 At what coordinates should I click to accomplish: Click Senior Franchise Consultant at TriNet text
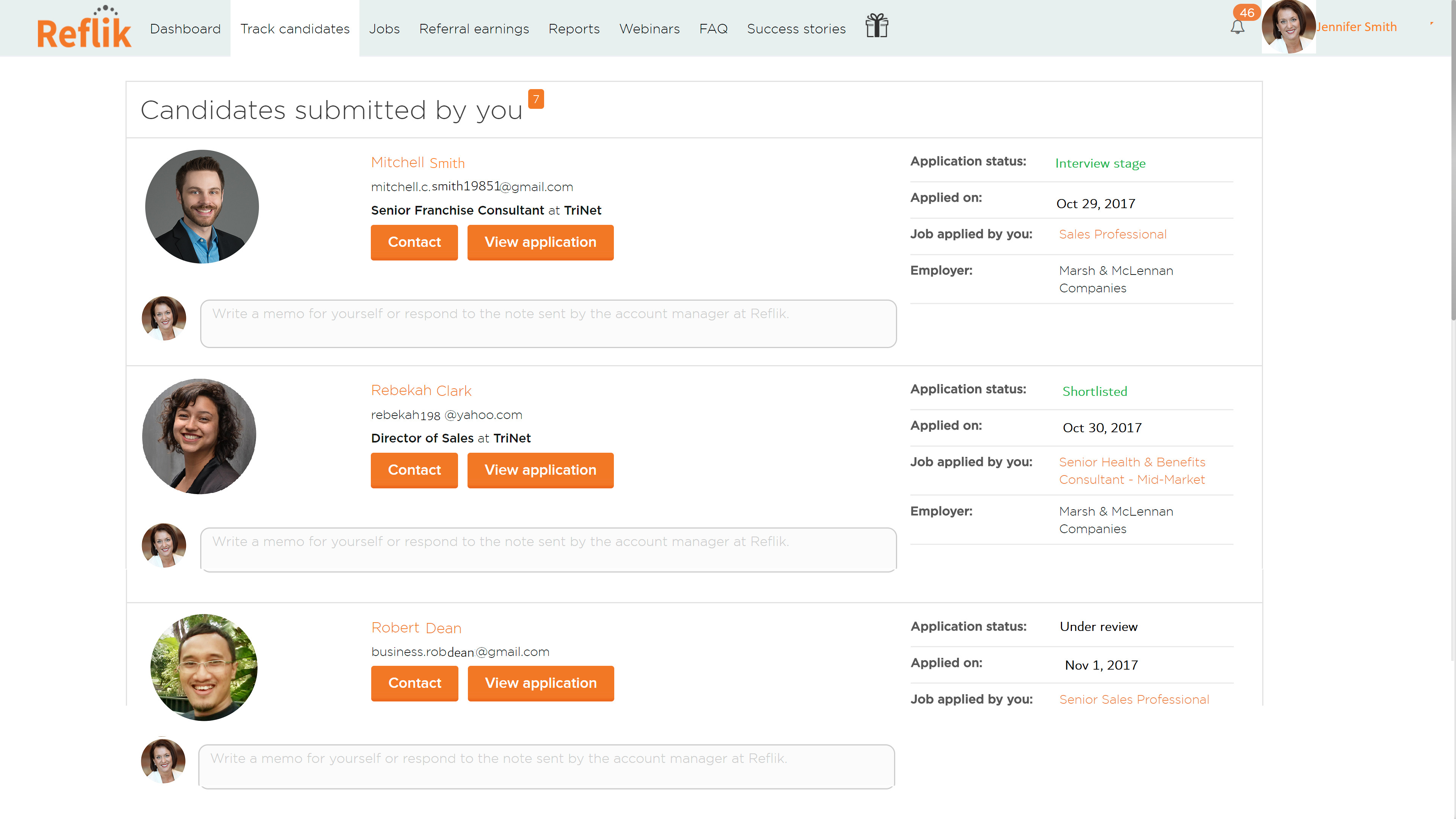486,210
